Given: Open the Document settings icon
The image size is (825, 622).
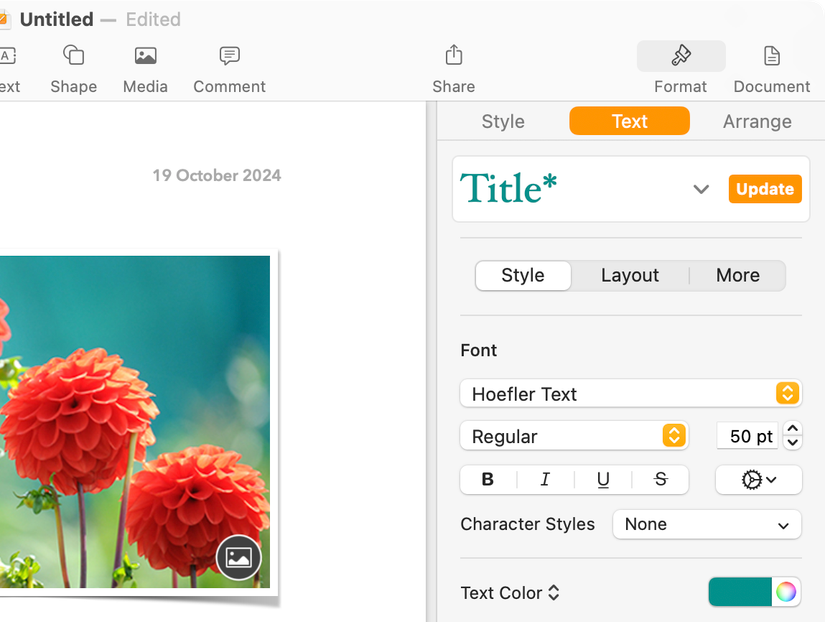Looking at the screenshot, I should pyautogui.click(x=771, y=57).
